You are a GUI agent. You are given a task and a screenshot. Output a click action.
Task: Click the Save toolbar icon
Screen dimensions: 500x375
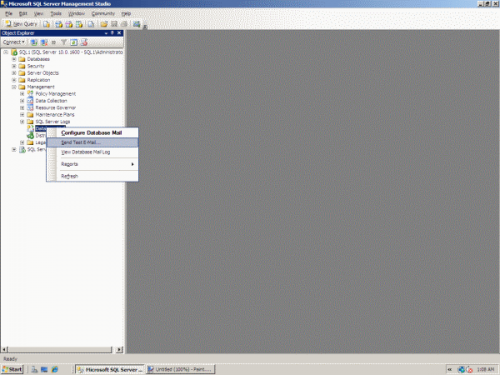[114, 24]
